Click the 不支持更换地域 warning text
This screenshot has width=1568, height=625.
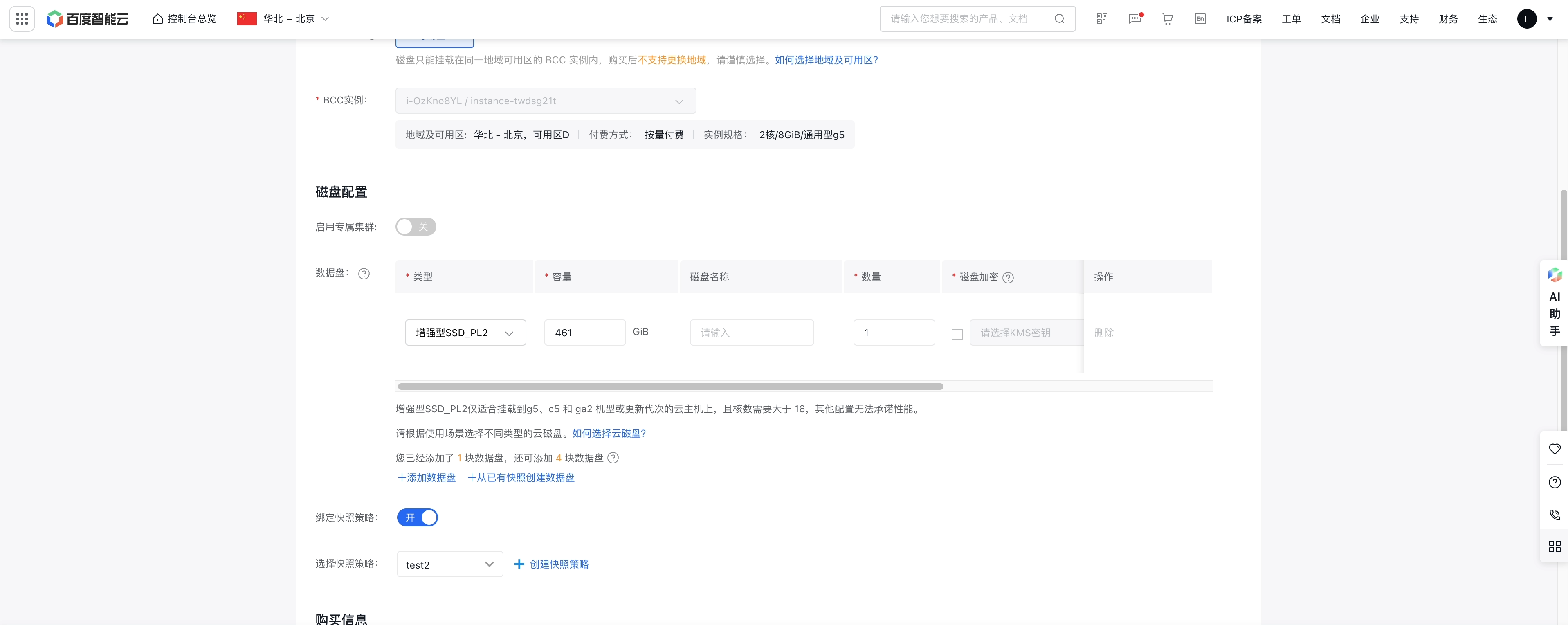672,60
